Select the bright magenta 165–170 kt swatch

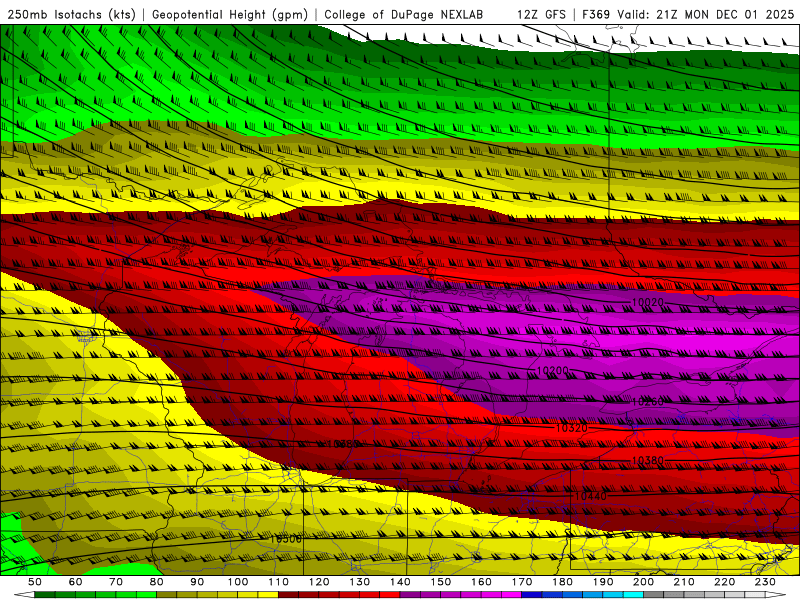pyautogui.click(x=512, y=595)
